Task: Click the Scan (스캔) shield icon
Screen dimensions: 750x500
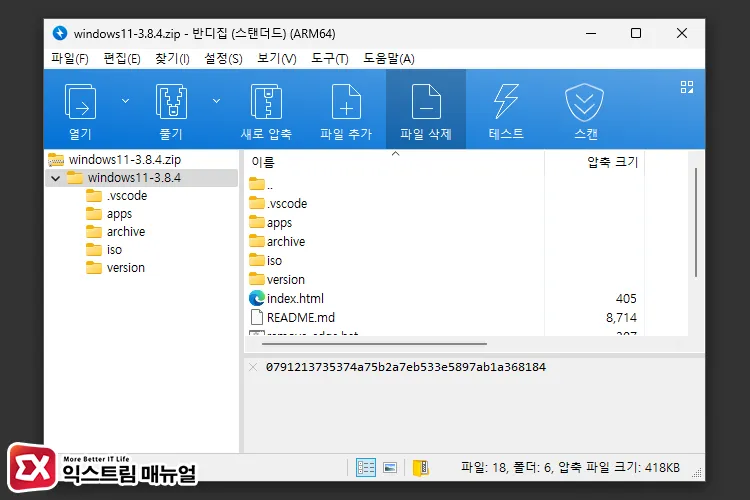Action: pyautogui.click(x=585, y=102)
